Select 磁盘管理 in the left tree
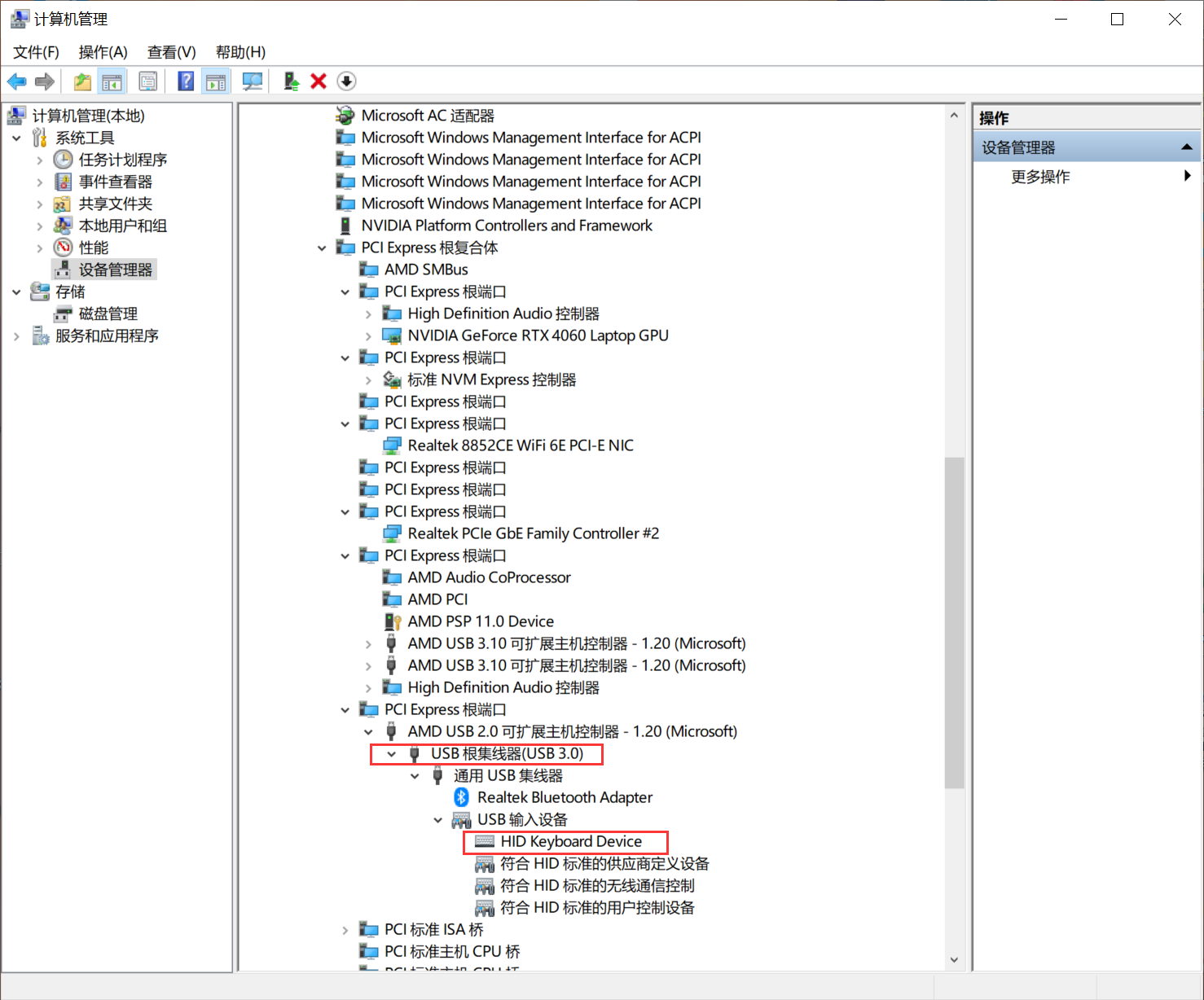This screenshot has height=1000, width=1204. pos(108,314)
